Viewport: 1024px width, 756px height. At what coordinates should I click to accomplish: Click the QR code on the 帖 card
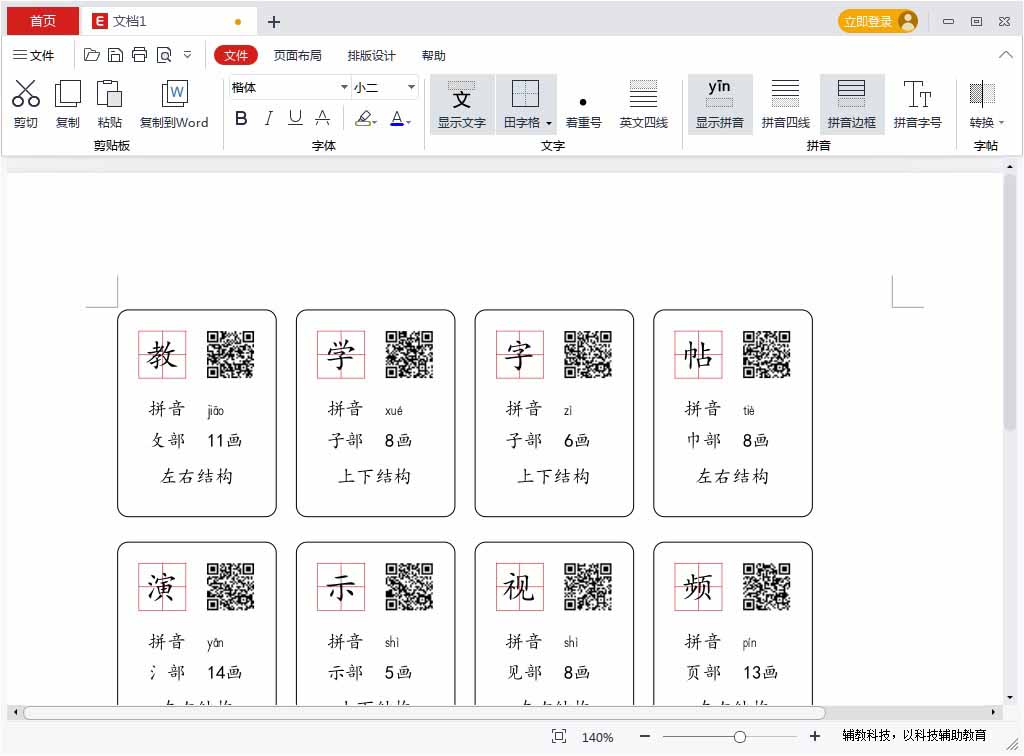[x=767, y=354]
